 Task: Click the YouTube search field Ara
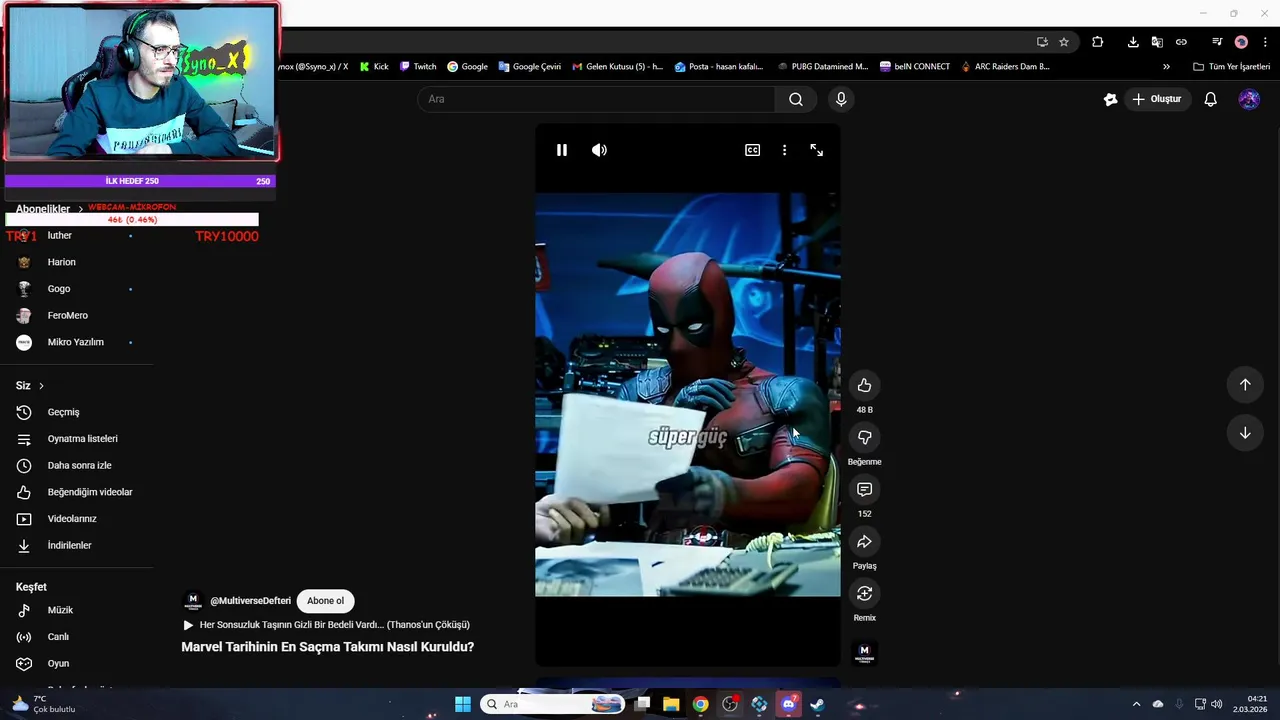point(596,99)
